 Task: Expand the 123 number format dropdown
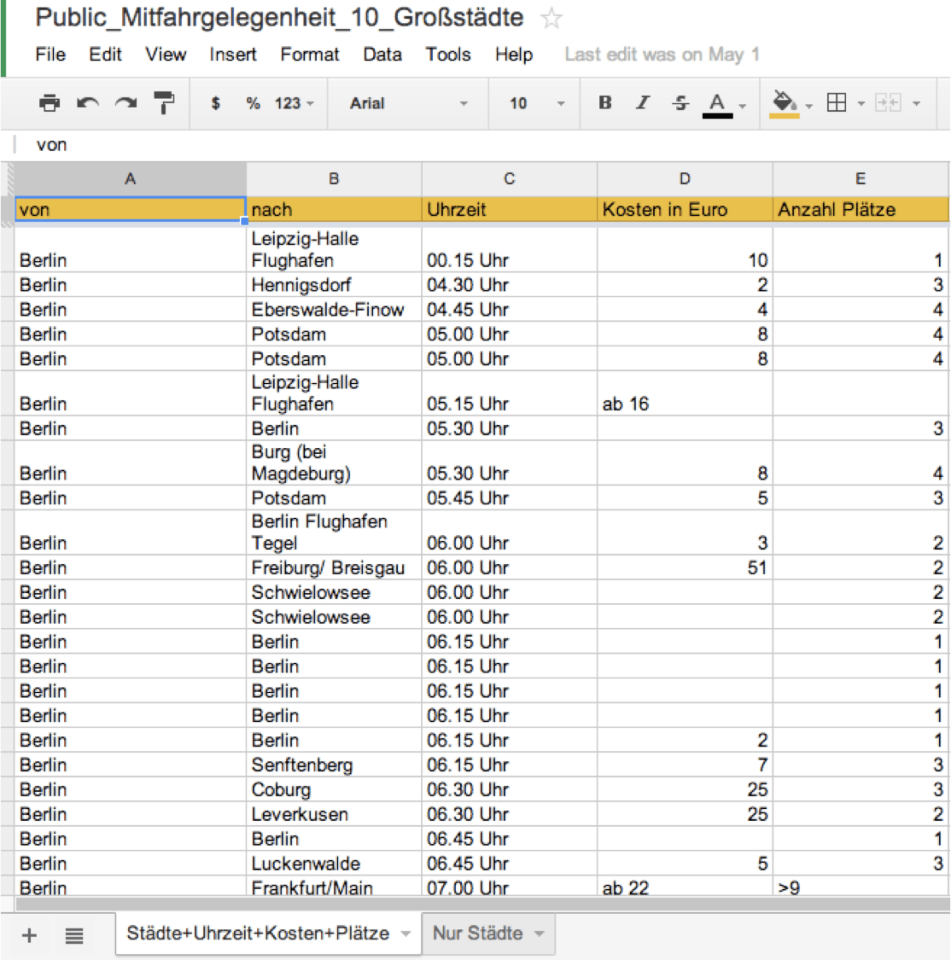pos(294,103)
